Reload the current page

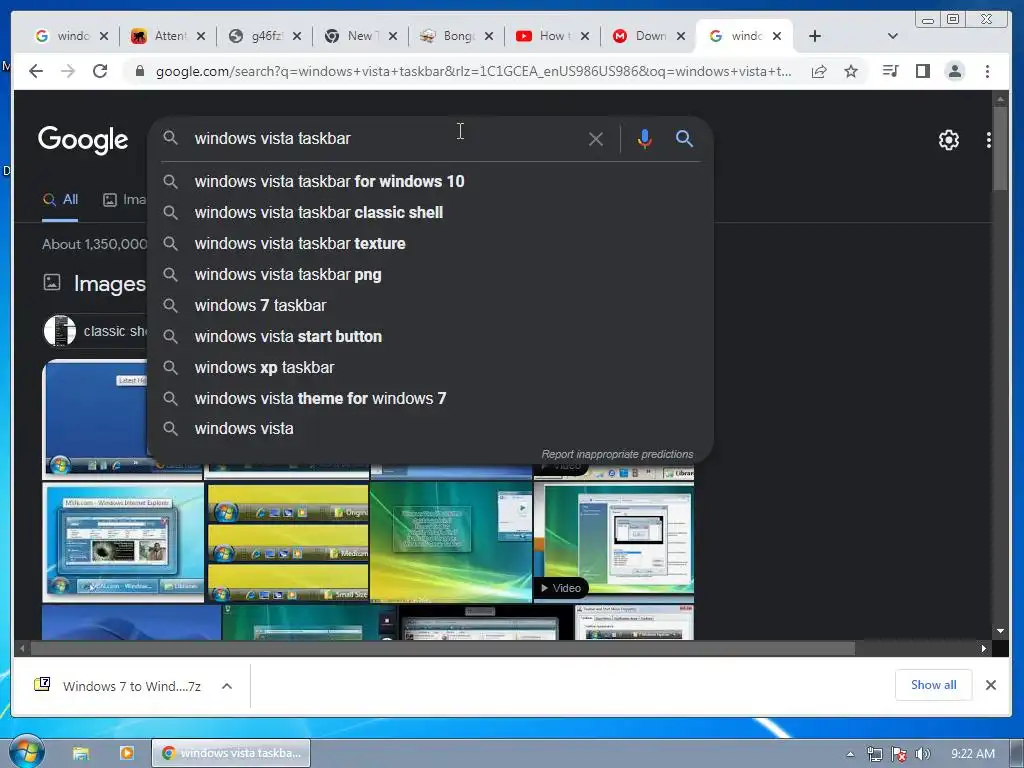click(100, 71)
